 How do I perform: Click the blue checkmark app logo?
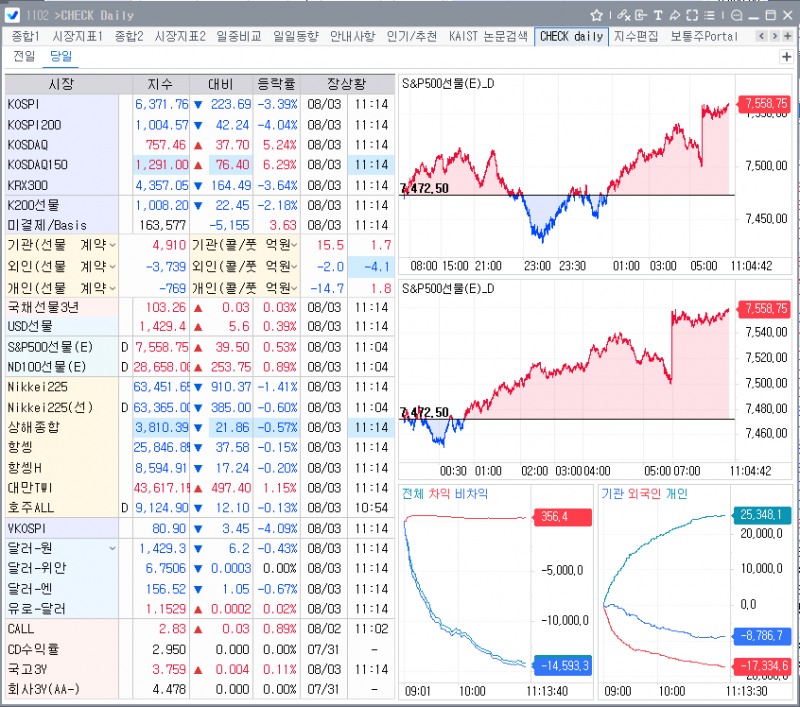(12, 15)
